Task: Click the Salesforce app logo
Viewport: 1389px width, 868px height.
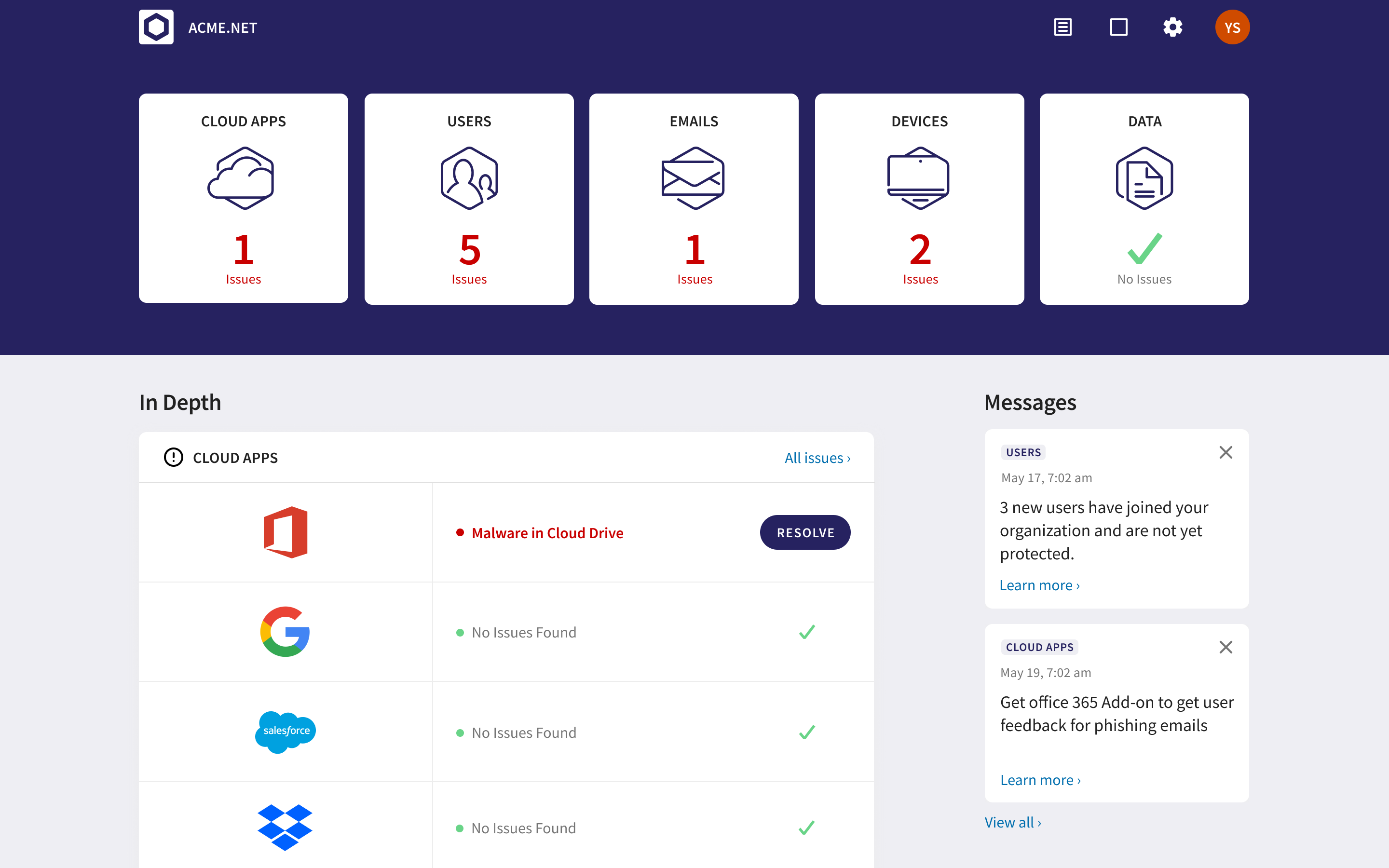Action: coord(285,732)
